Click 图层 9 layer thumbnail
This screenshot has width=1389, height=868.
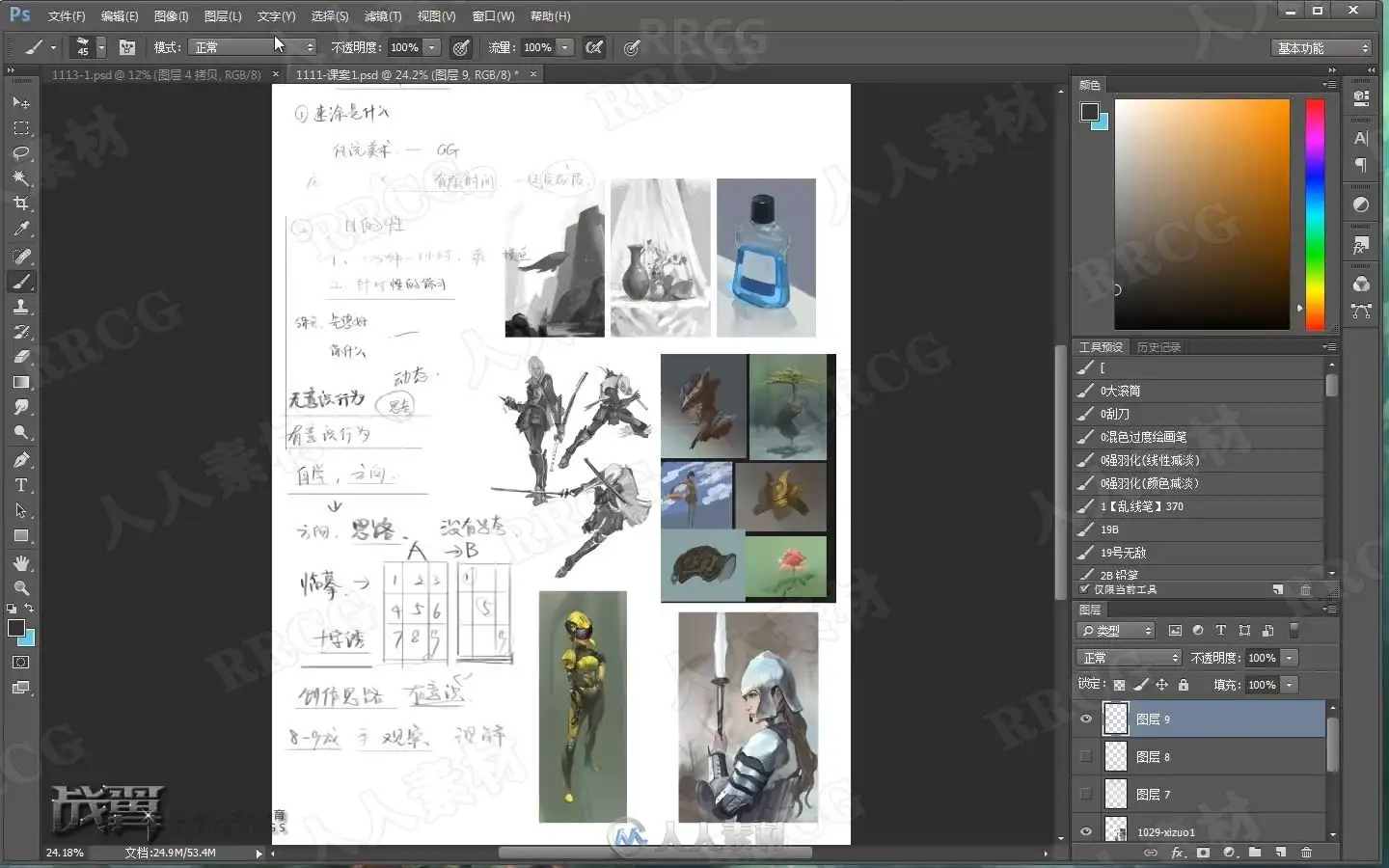[1116, 719]
